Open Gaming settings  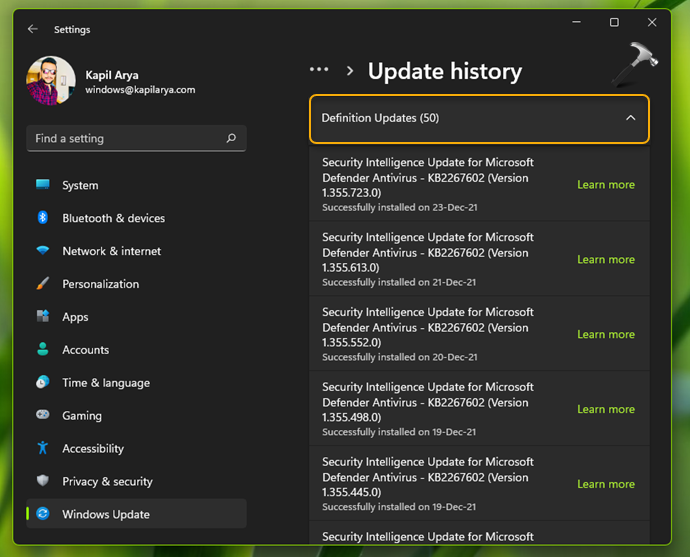pos(81,416)
